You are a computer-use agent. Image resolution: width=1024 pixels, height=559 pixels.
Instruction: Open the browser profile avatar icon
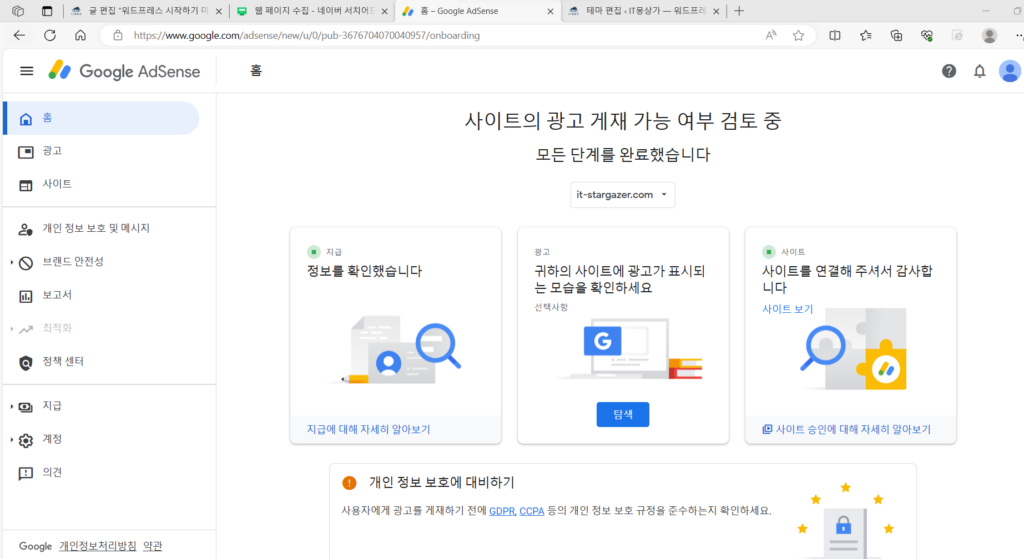[x=989, y=35]
